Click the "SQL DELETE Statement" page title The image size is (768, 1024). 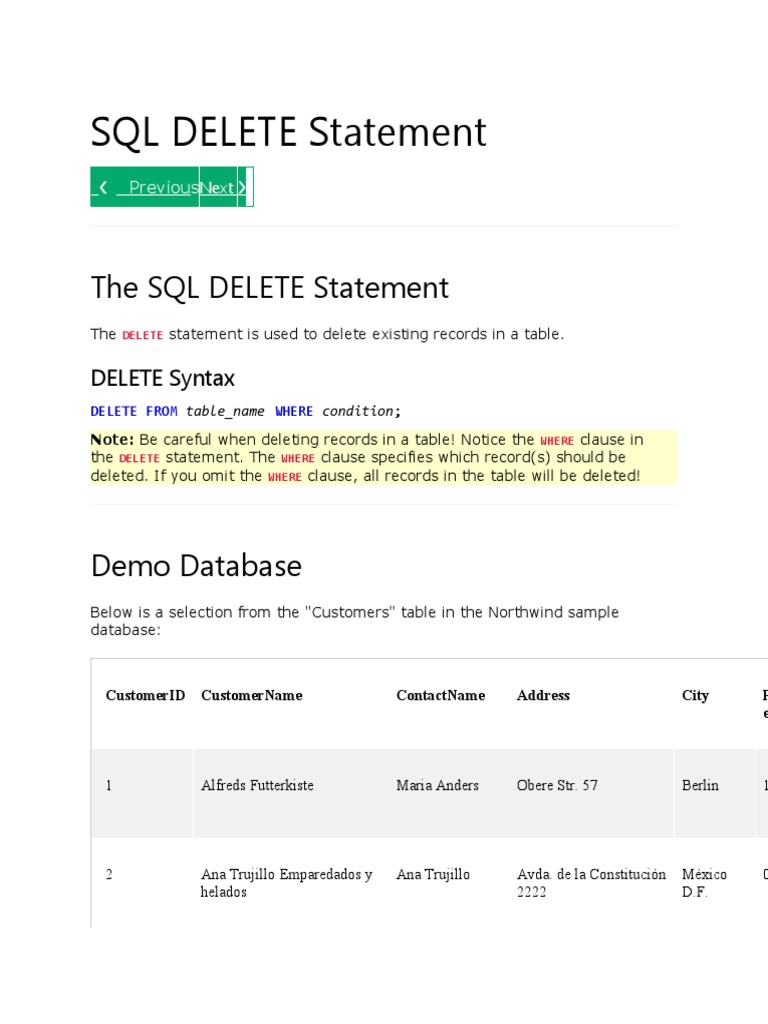(x=288, y=132)
